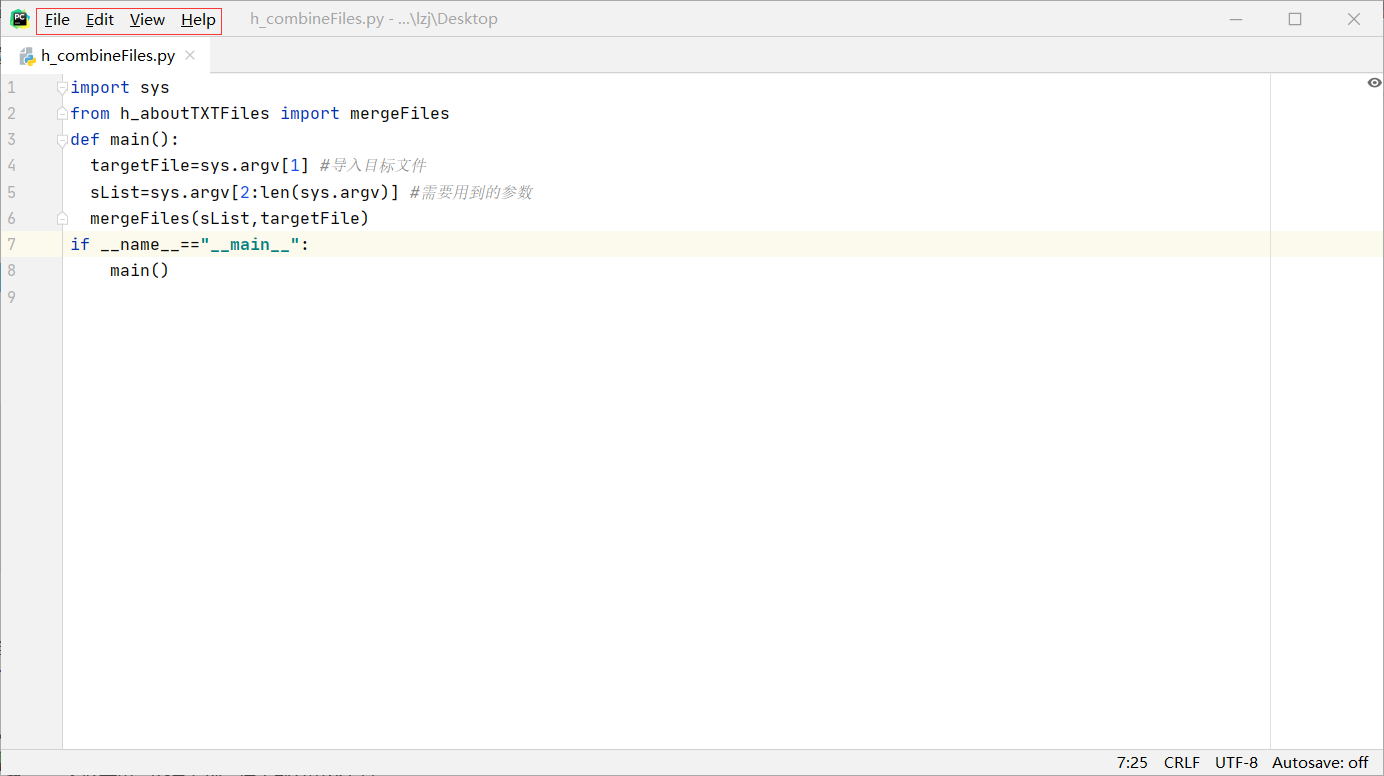Click the PyCharm logo in title bar
The width and height of the screenshot is (1384, 776).
(x=19, y=19)
